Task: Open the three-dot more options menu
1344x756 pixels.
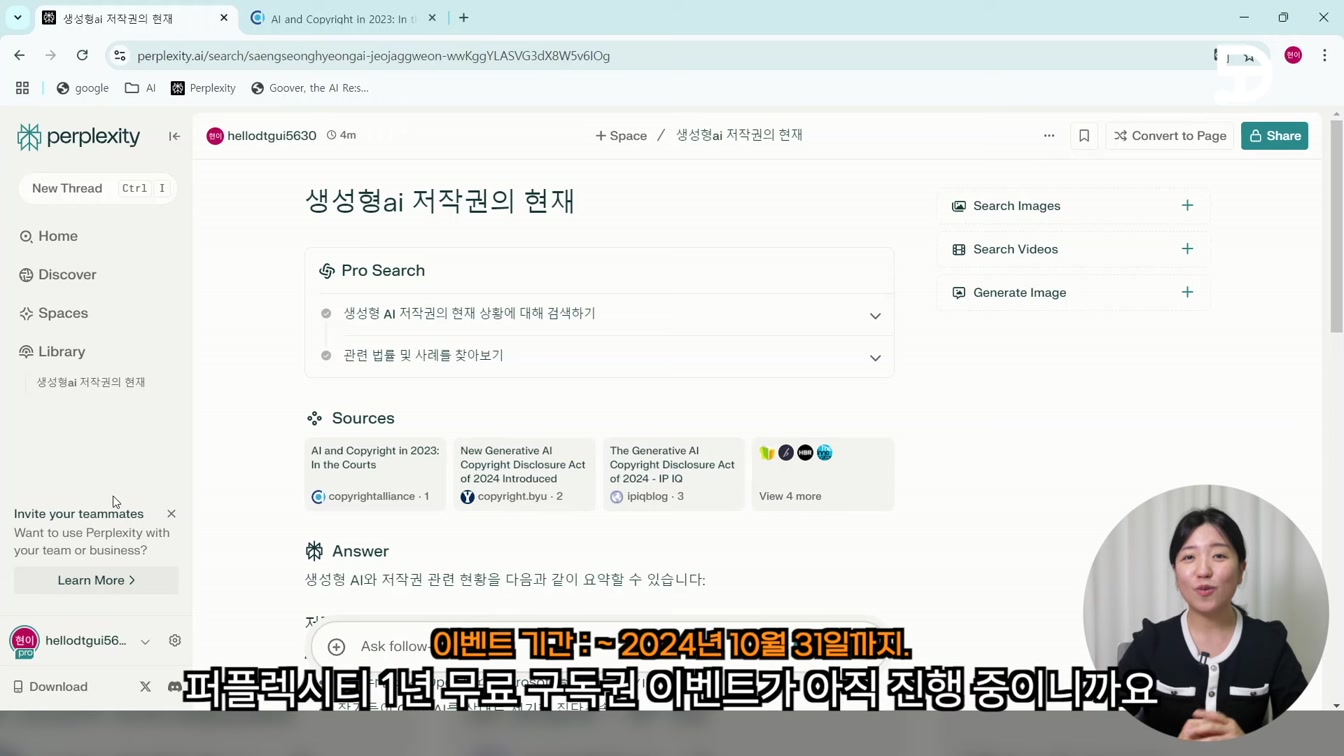Action: click(1049, 136)
